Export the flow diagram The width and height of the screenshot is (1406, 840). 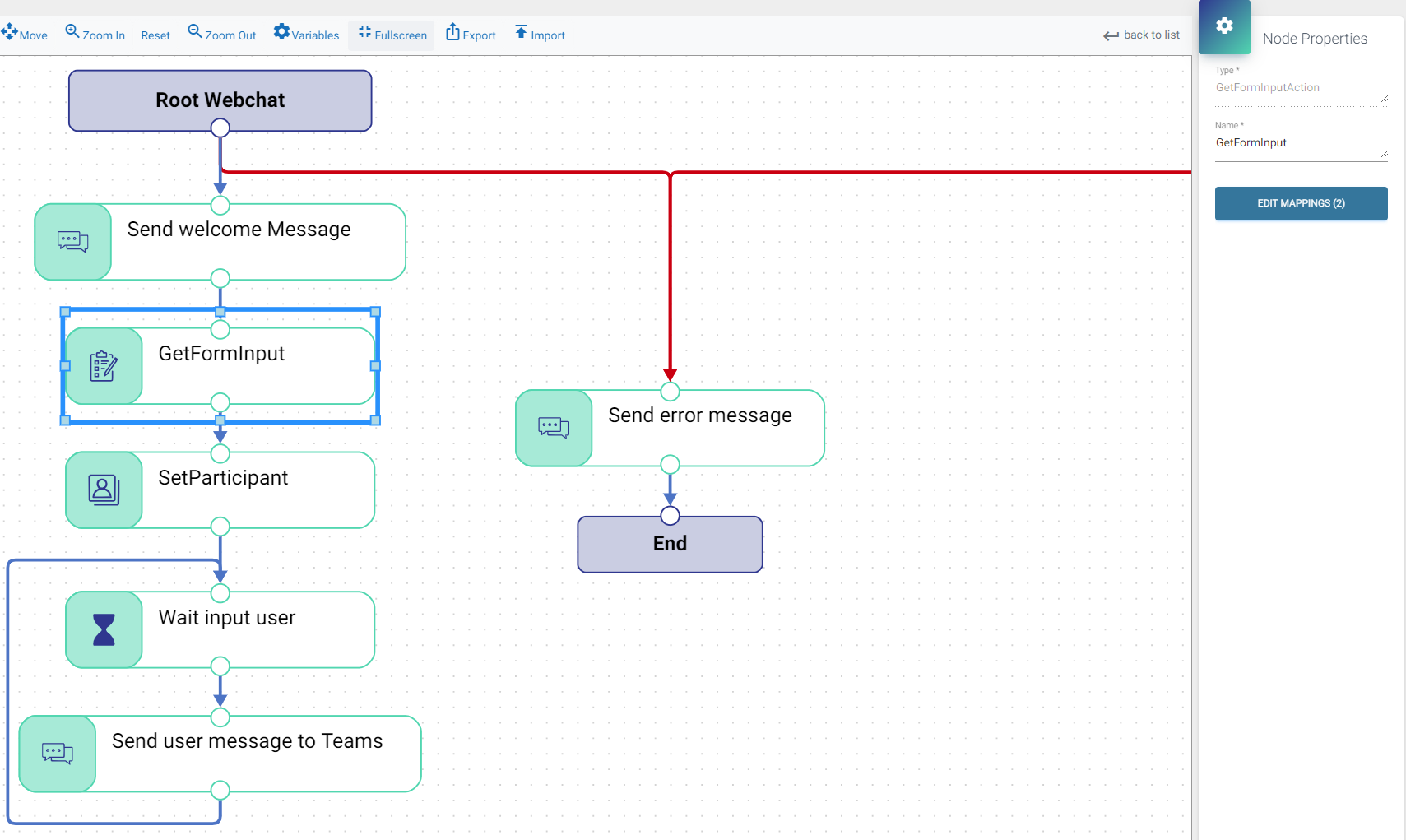click(x=471, y=35)
